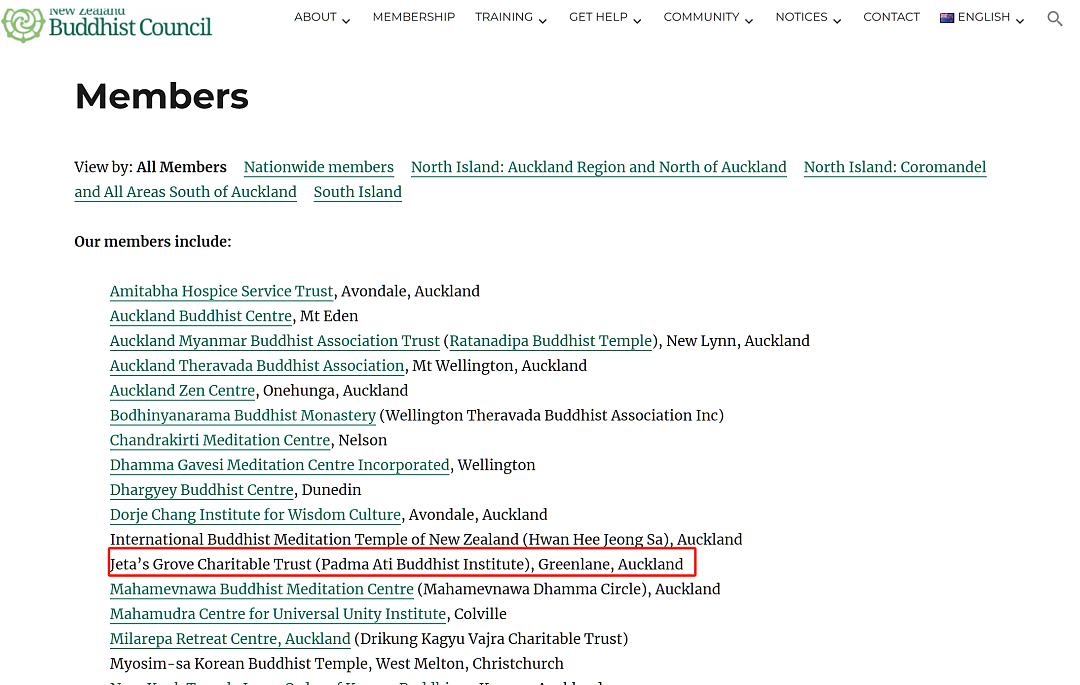Open Bodhinyanarama Buddhist Monastery link
This screenshot has height=685, width=1080.
pos(242,415)
